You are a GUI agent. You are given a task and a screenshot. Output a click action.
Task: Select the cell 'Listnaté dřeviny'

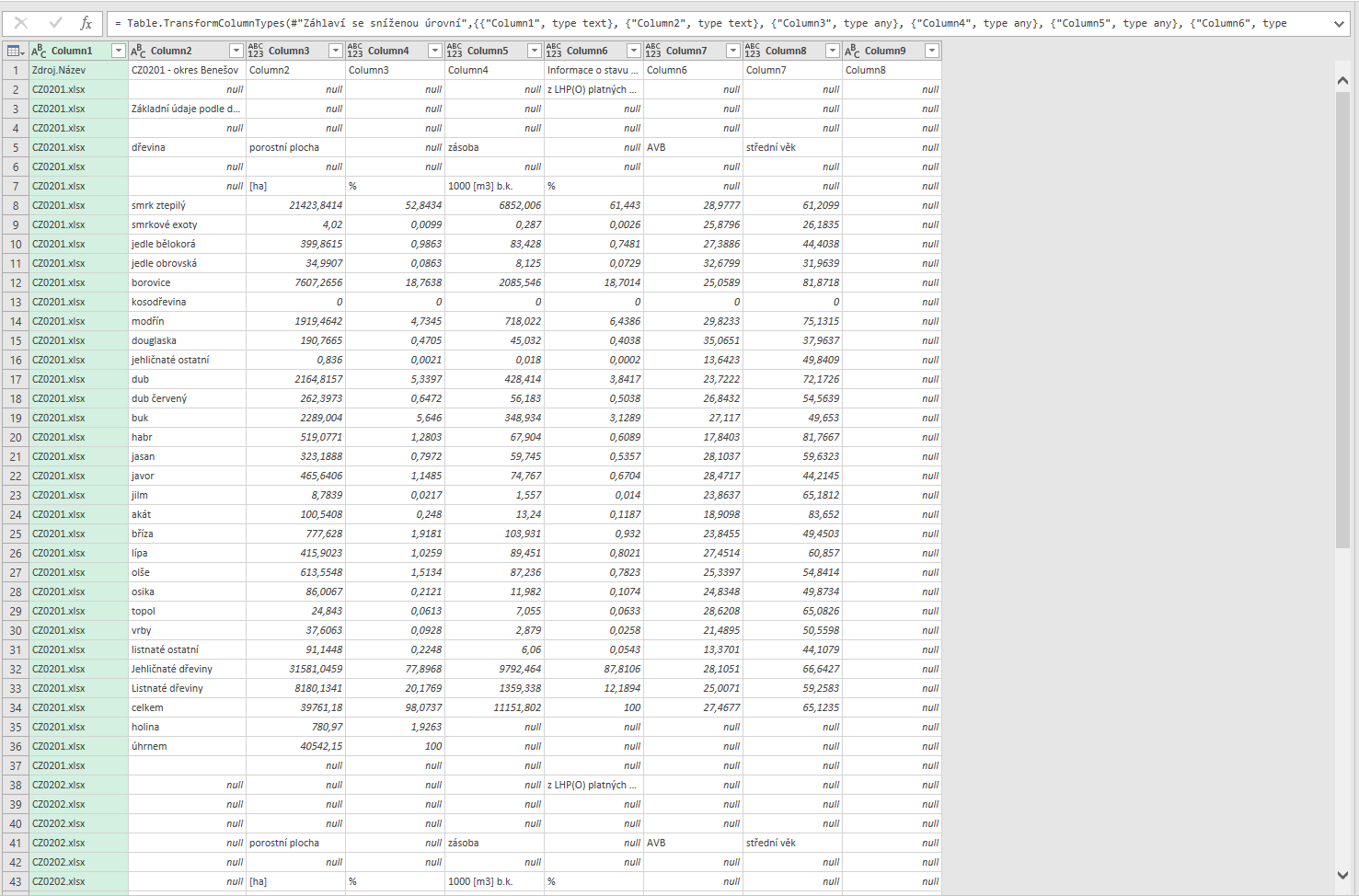coord(187,688)
